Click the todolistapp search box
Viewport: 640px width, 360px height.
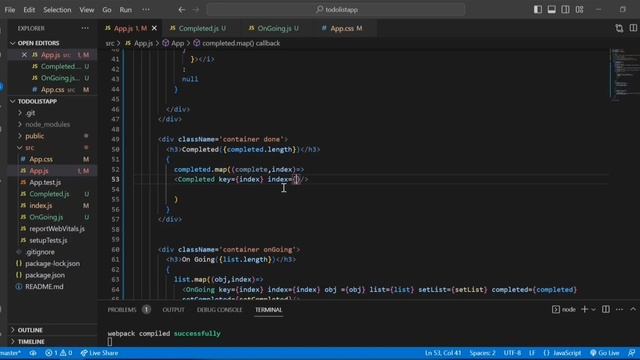coord(336,9)
